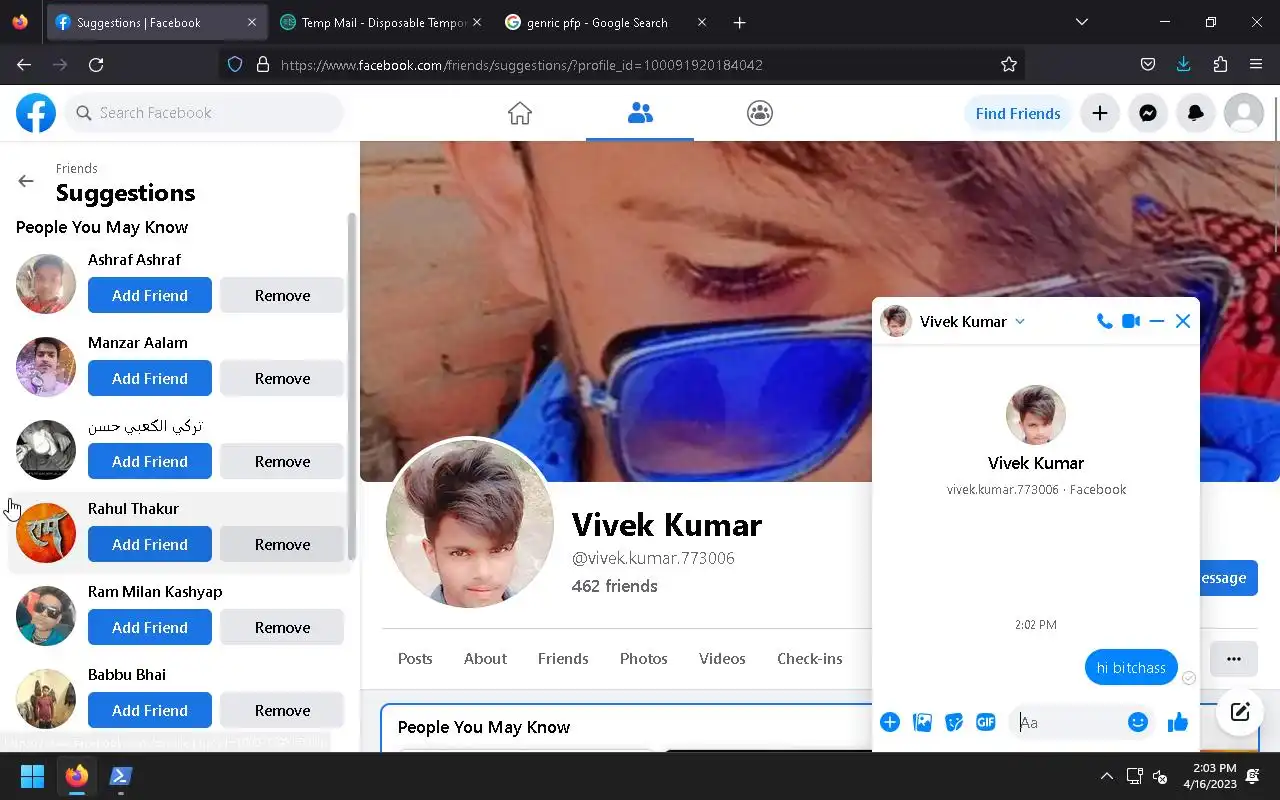Open the Windows Start menu

32,776
